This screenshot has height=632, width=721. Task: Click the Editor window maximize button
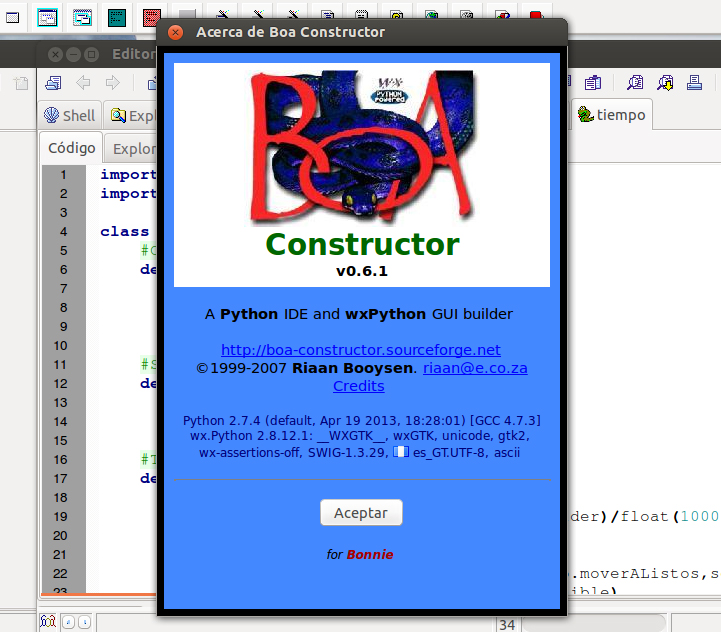(x=92, y=55)
